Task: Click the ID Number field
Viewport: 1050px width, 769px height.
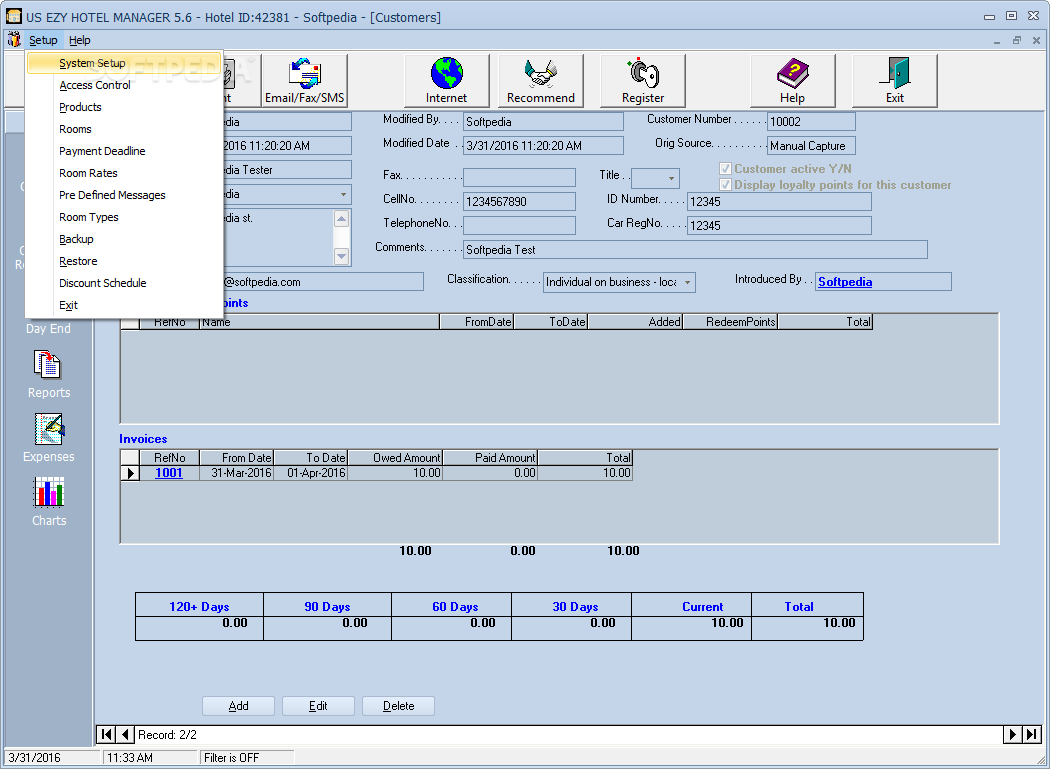Action: (779, 202)
